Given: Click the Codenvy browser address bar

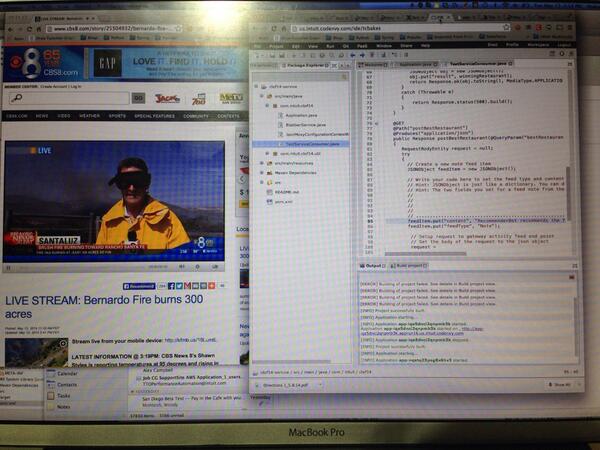Looking at the screenshot, I should tap(400, 28).
